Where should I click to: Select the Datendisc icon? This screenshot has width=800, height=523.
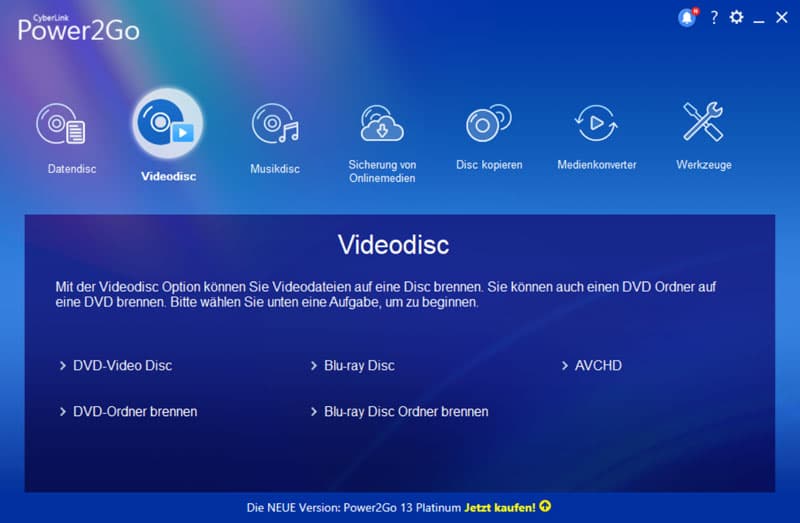pyautogui.click(x=61, y=124)
